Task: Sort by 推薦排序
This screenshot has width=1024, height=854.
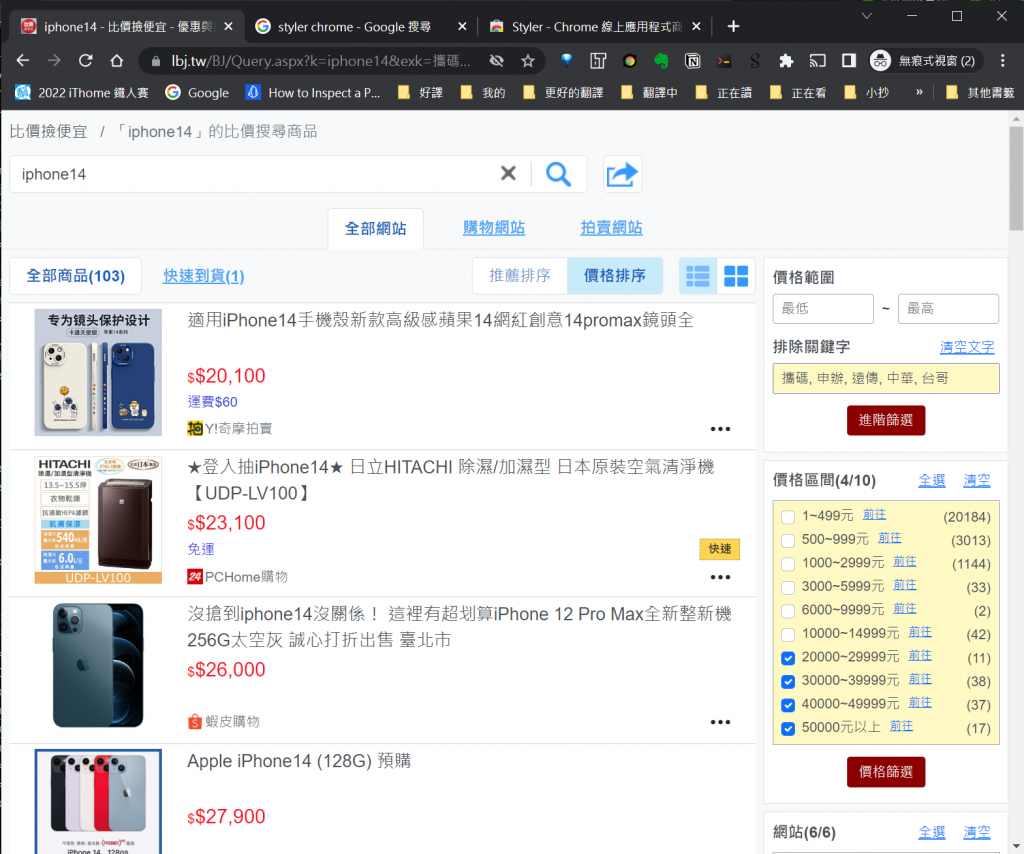Action: pos(520,276)
